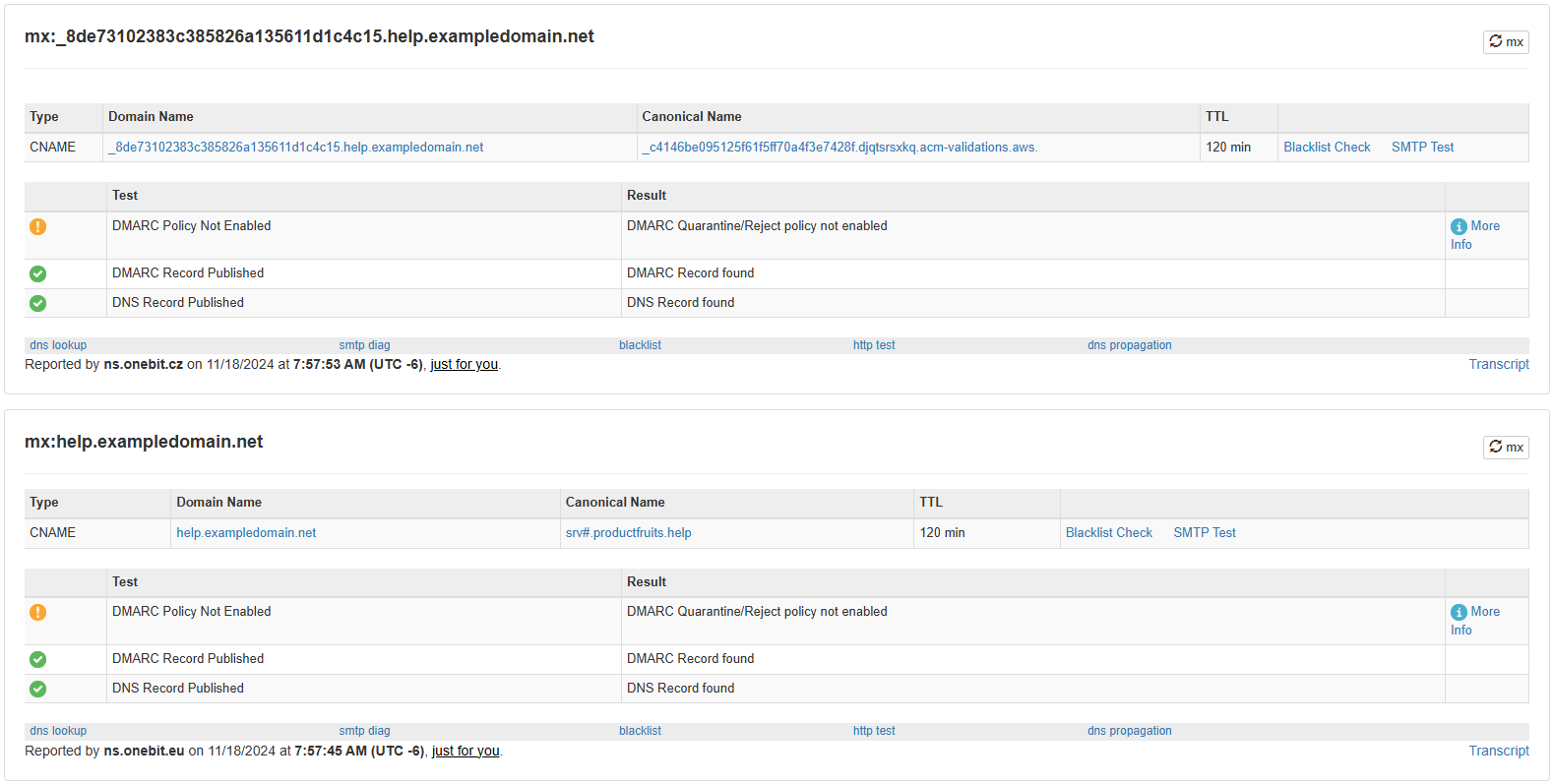Image resolution: width=1553 pixels, height=784 pixels.
Task: Click the mx refresh button in first panel
Action: (x=1505, y=41)
